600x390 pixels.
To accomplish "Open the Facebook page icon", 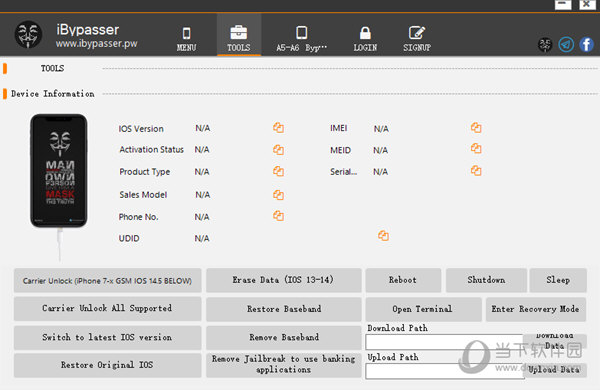I will click(x=587, y=44).
